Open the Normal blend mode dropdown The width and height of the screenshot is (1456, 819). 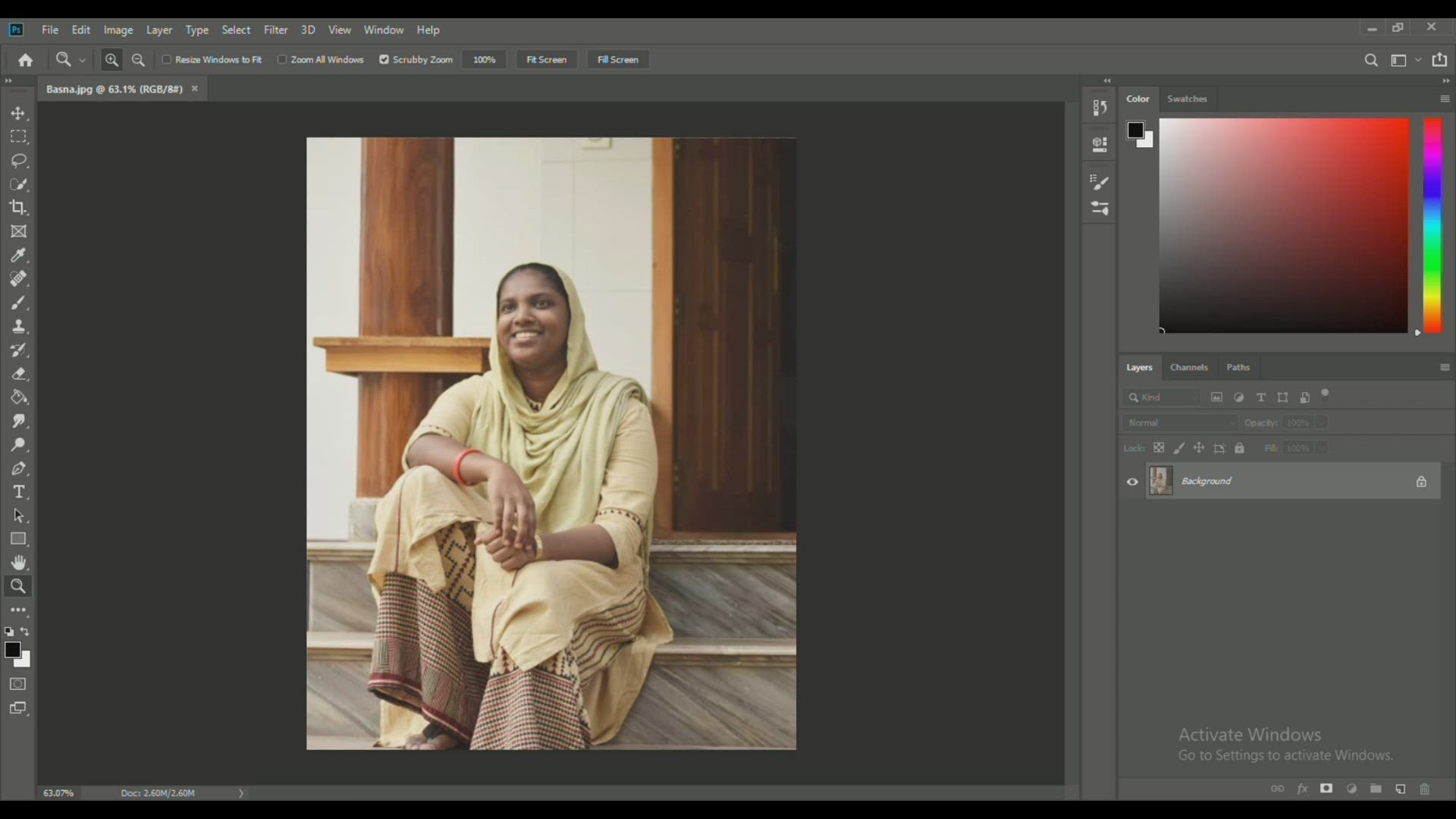click(x=1178, y=422)
